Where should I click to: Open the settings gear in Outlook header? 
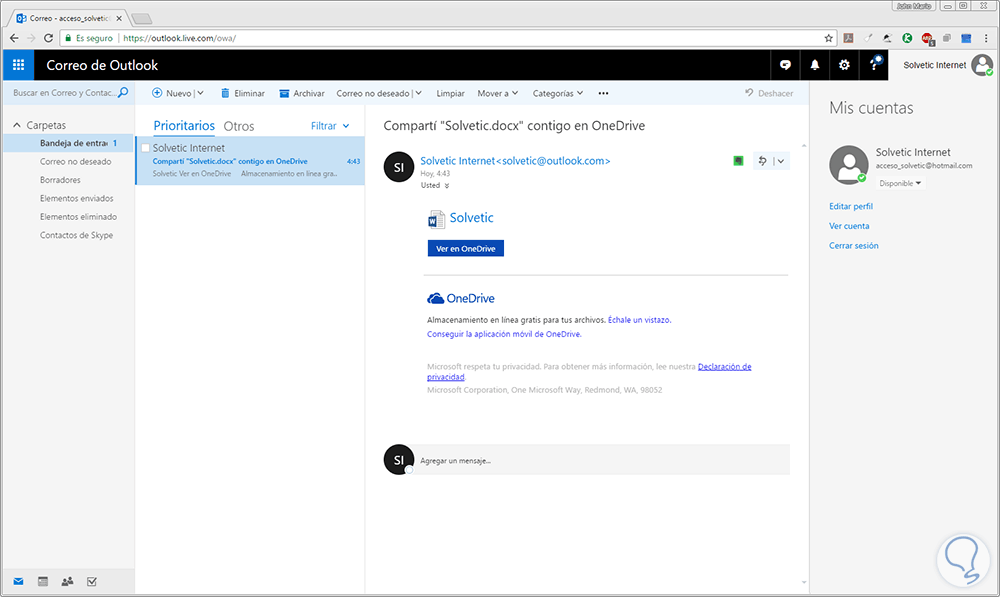(844, 65)
